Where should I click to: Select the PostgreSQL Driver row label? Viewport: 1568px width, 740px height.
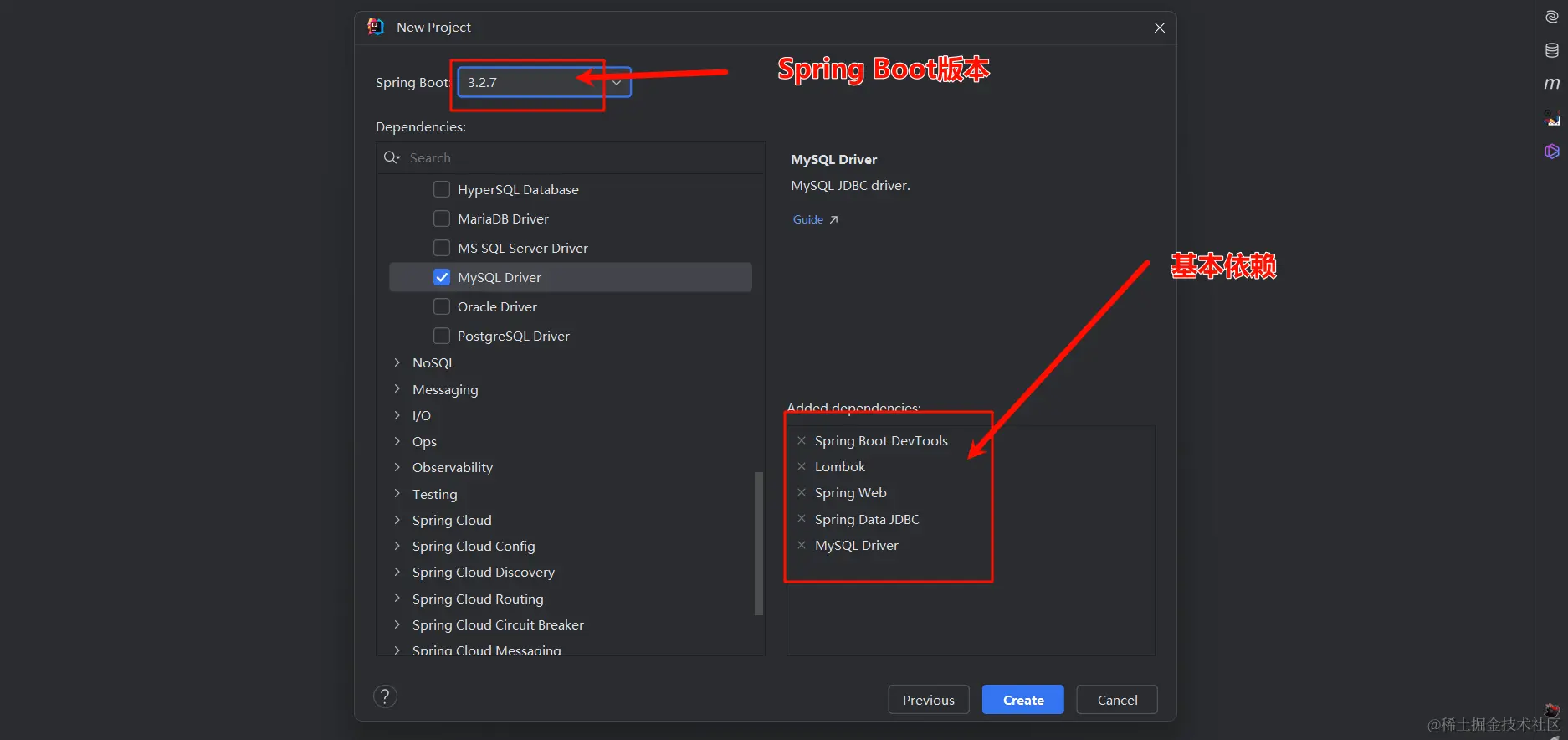[x=514, y=336]
